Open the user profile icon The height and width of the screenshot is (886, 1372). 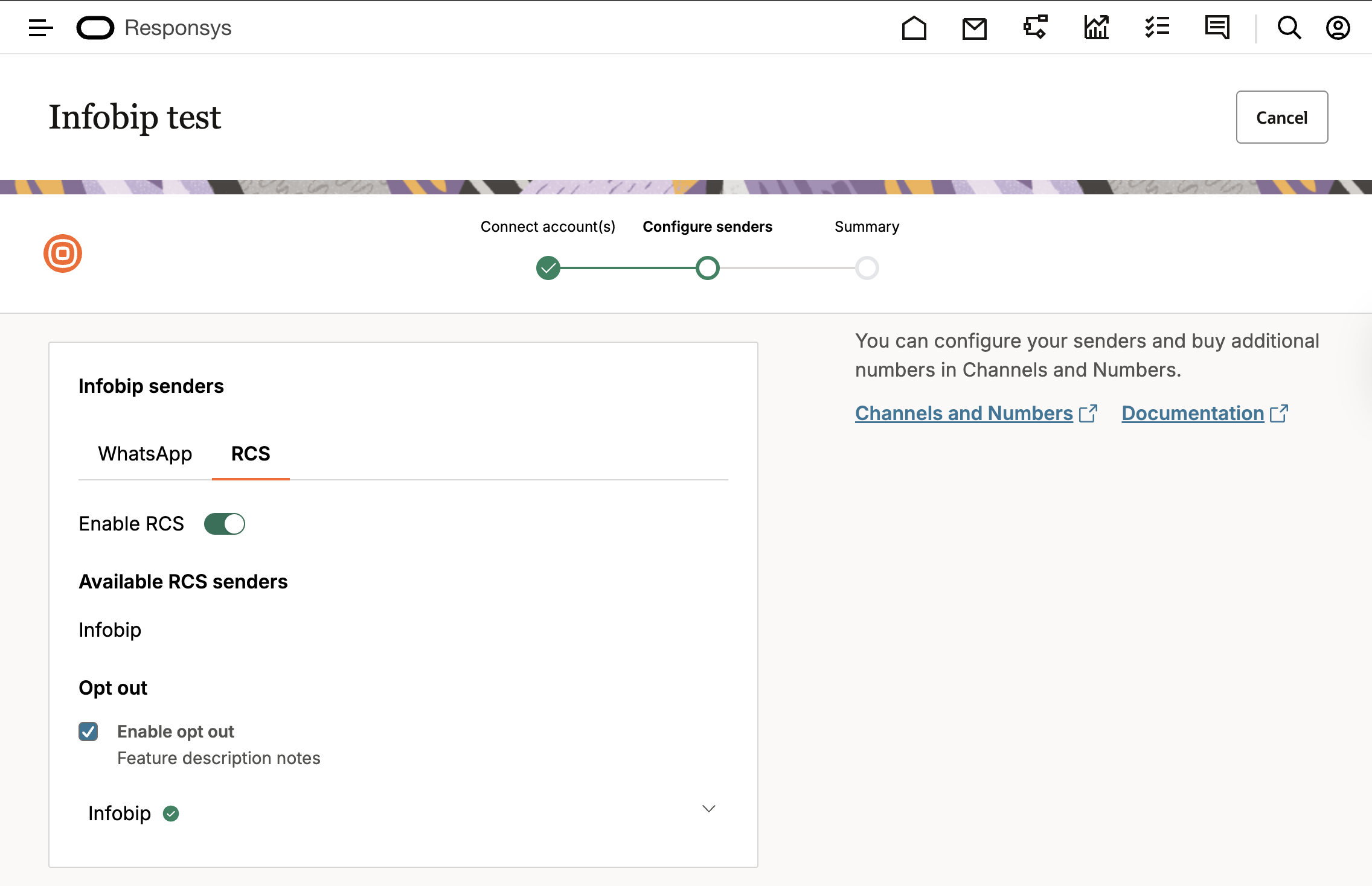tap(1338, 28)
